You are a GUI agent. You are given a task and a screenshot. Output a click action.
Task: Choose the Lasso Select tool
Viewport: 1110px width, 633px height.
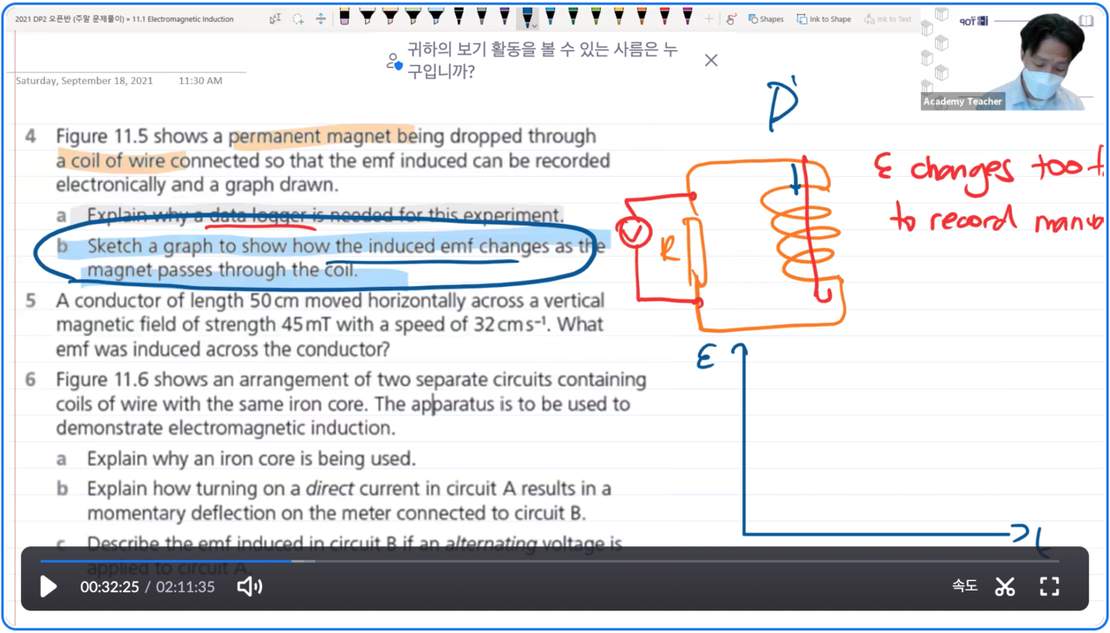point(298,19)
